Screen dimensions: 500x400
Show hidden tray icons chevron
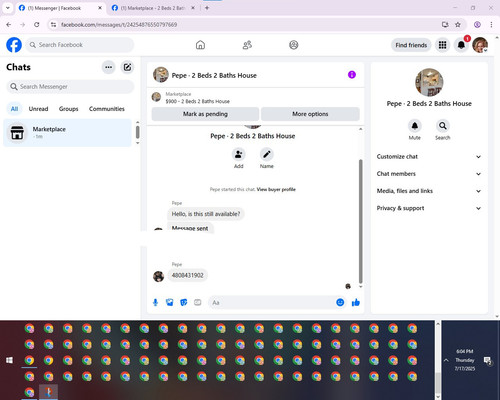coord(446,360)
